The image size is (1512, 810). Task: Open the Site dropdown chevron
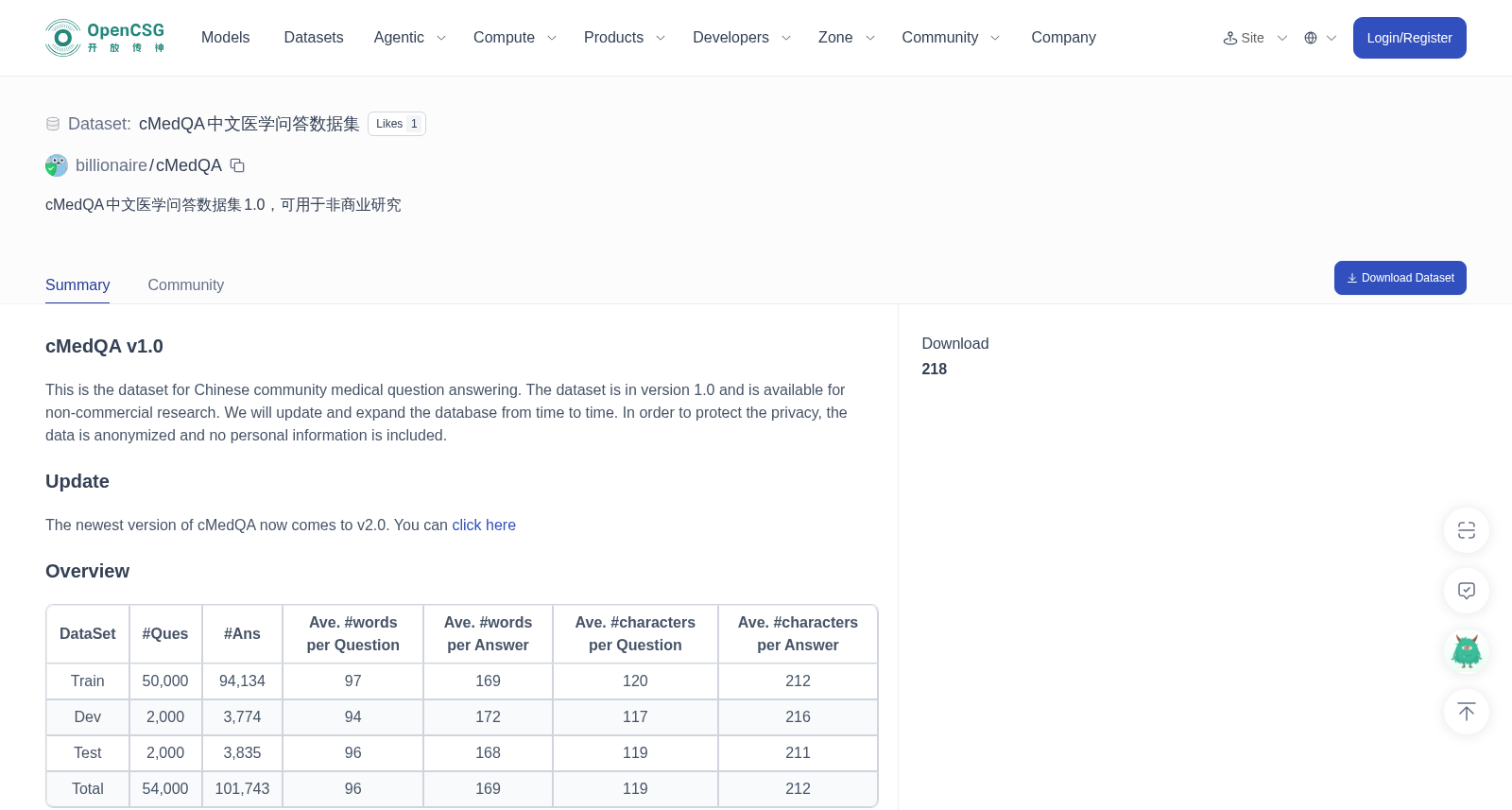pos(1282,38)
